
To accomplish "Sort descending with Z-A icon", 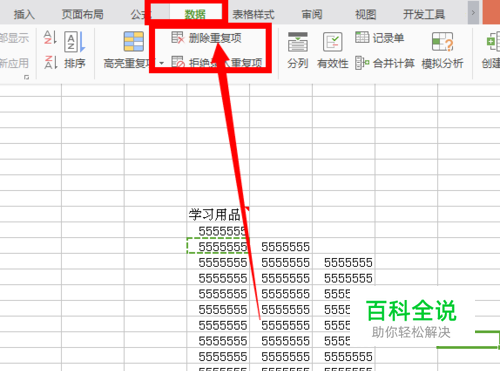I will [51, 62].
